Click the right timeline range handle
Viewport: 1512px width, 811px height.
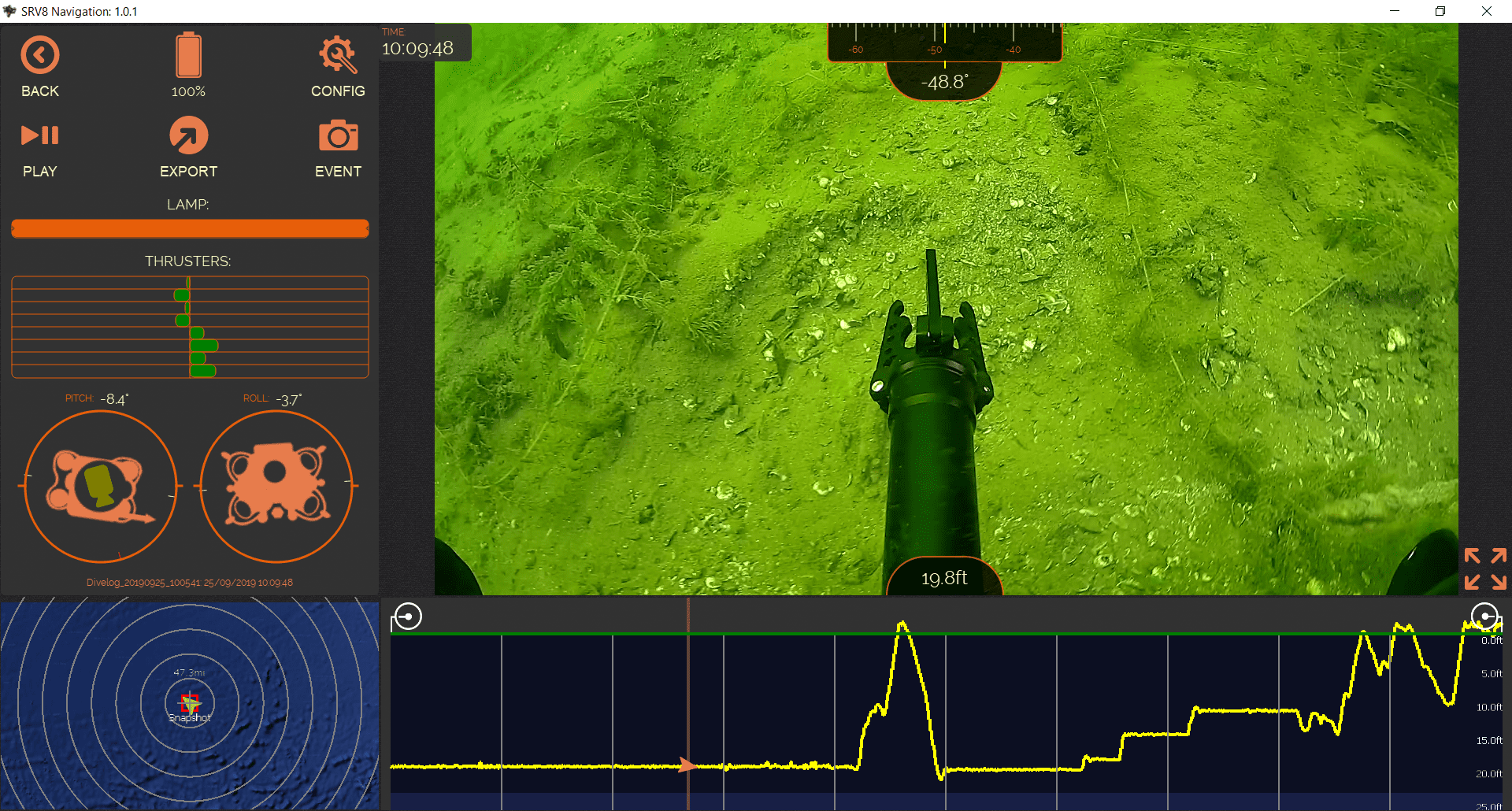pyautogui.click(x=1485, y=616)
